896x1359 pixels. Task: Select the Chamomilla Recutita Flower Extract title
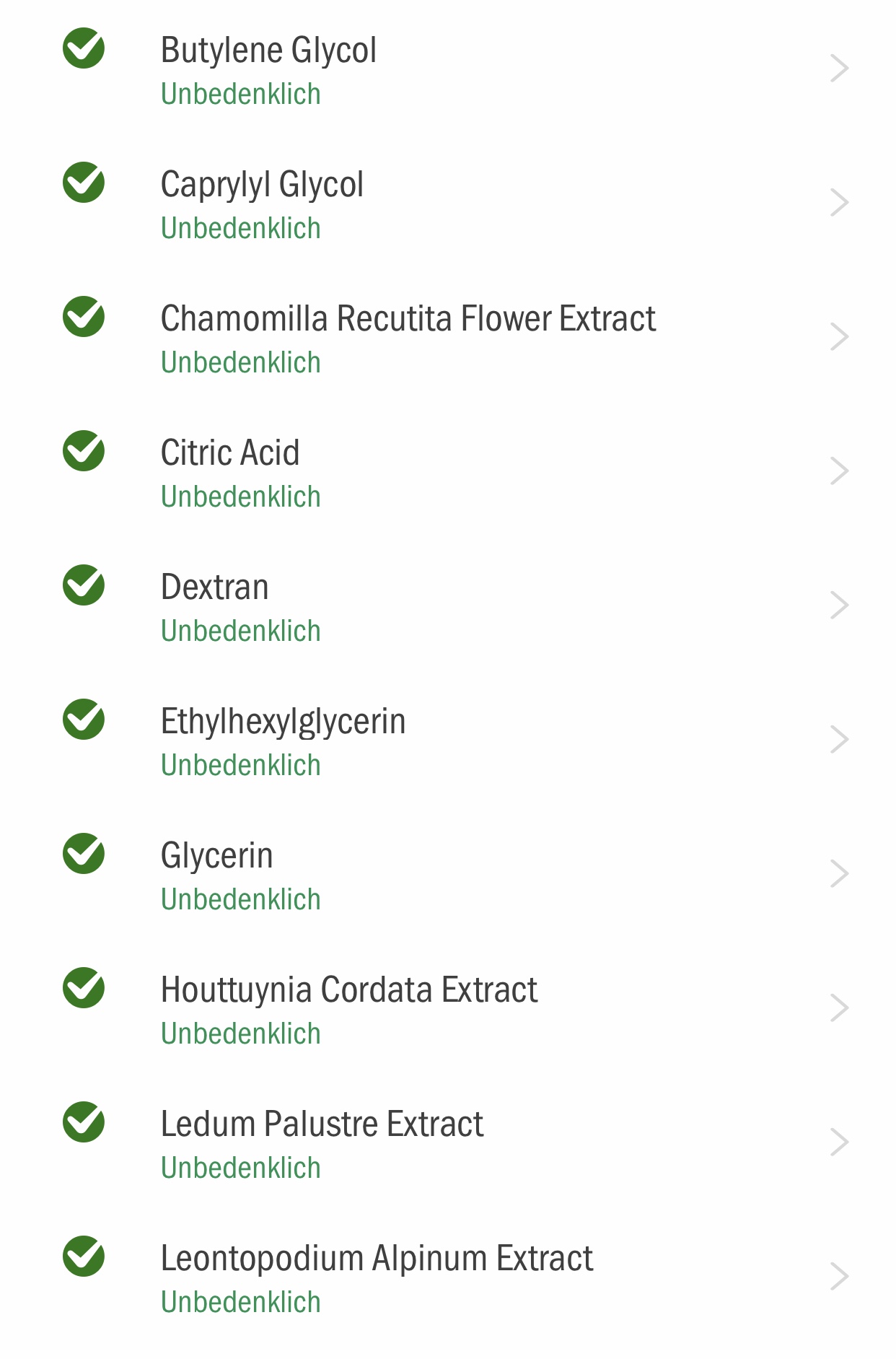point(408,318)
